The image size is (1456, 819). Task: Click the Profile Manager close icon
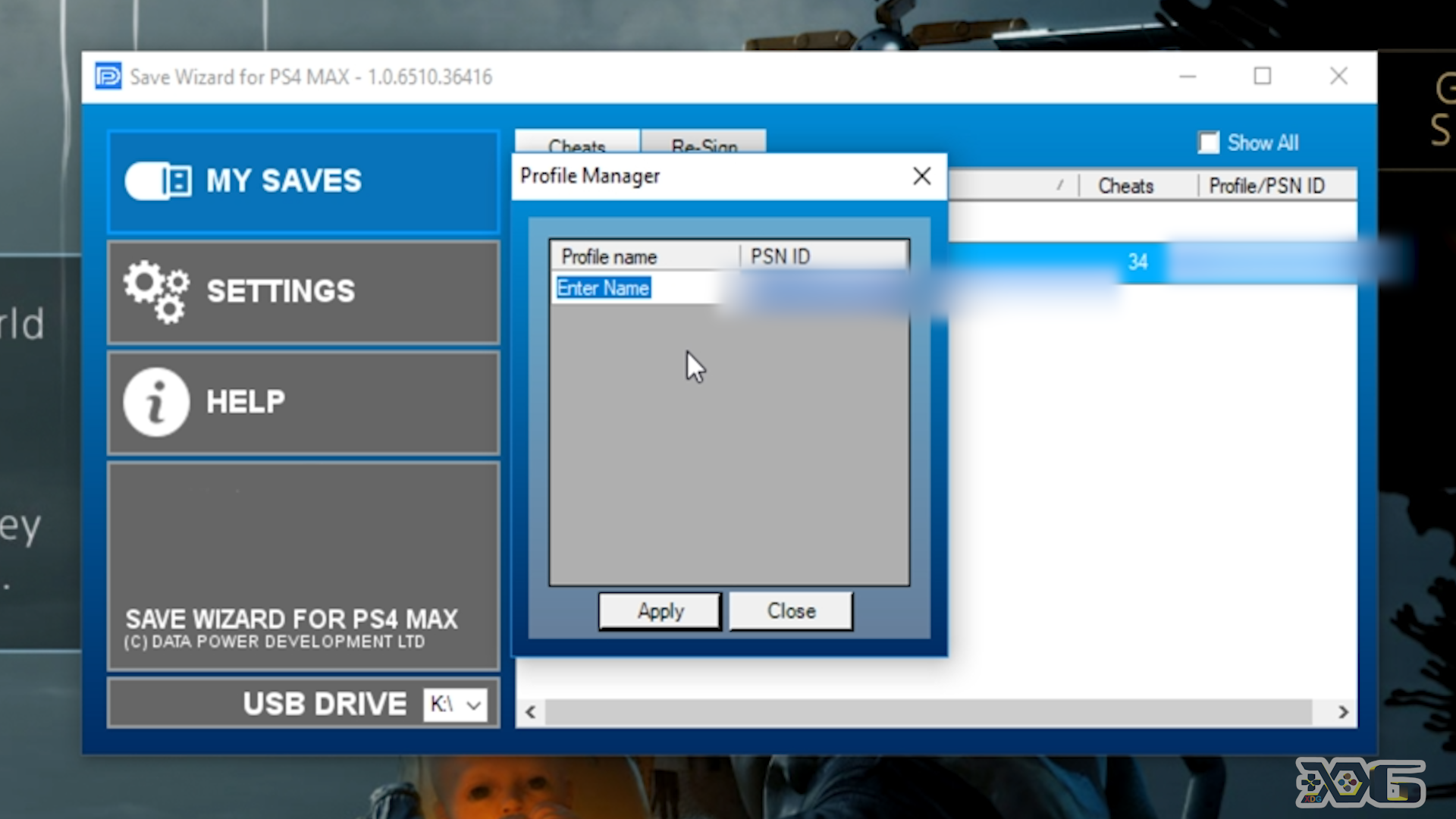(x=921, y=176)
